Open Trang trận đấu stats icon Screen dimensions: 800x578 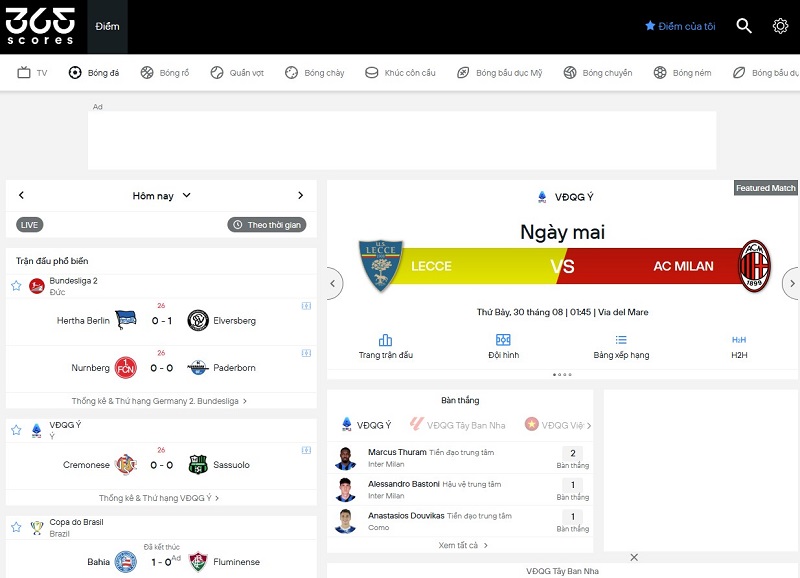coord(385,340)
